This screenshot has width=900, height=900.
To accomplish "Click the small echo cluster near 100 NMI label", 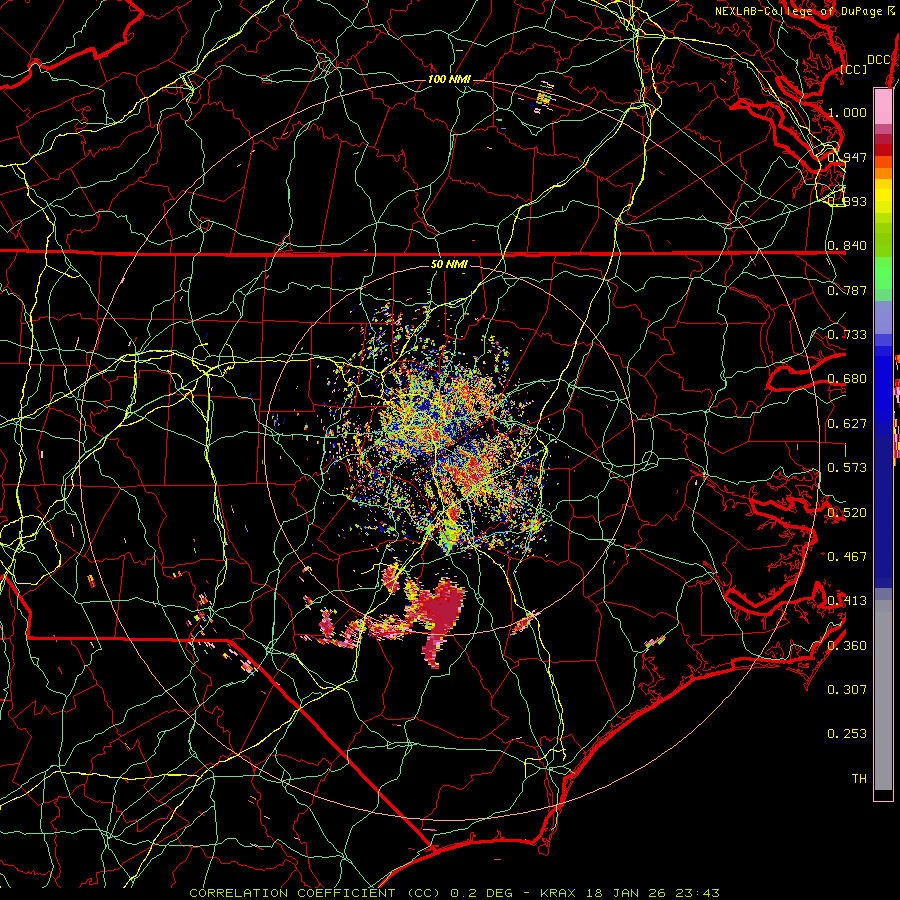I will pyautogui.click(x=544, y=96).
